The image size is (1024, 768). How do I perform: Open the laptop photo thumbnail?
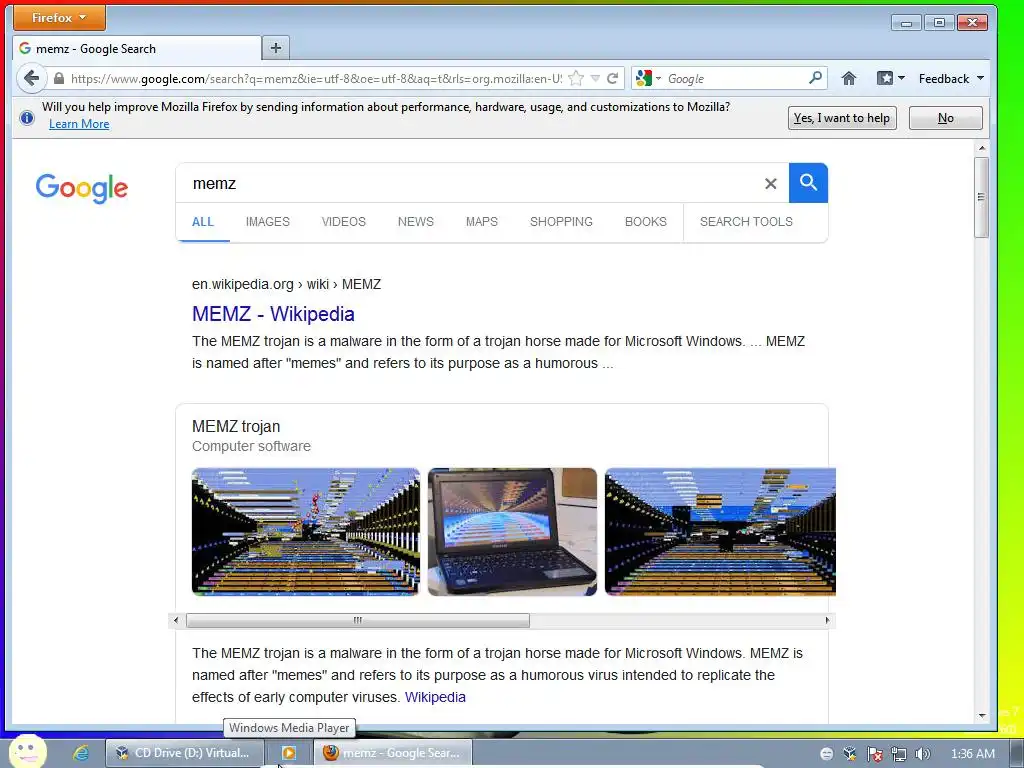pos(512,532)
